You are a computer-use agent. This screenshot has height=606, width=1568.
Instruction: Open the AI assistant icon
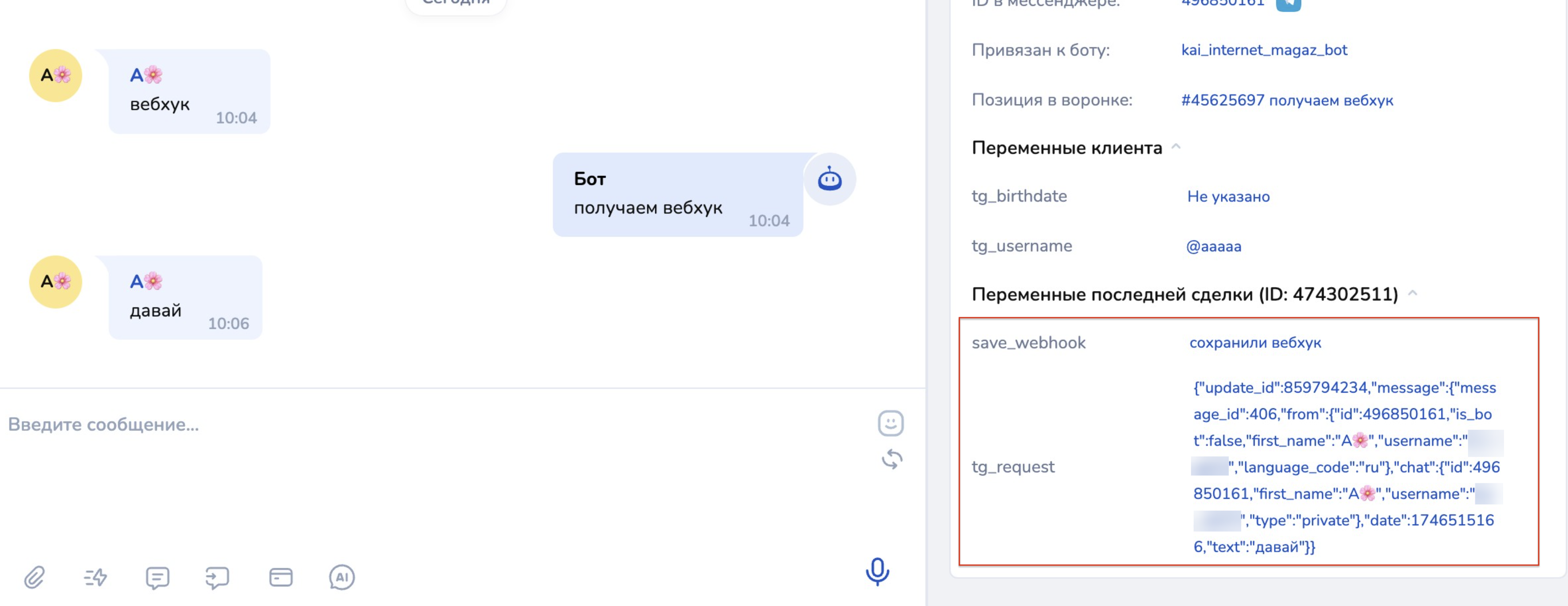[341, 577]
